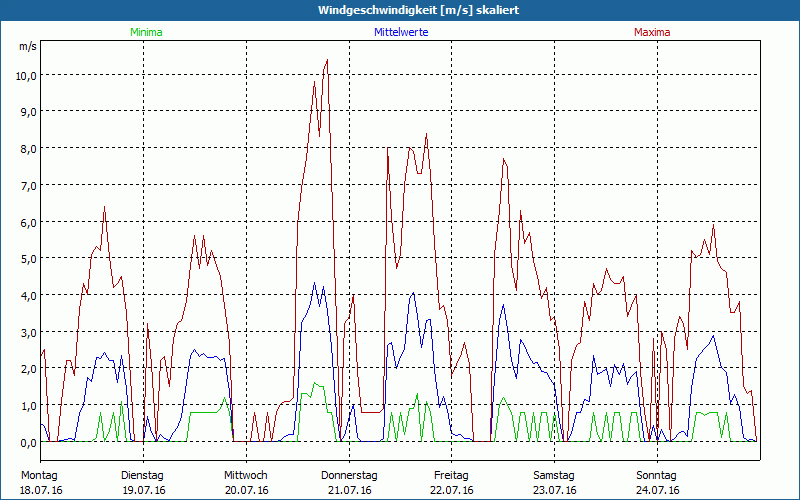800x500 pixels.
Task: Click the Dienstag day label
Action: click(x=142, y=476)
